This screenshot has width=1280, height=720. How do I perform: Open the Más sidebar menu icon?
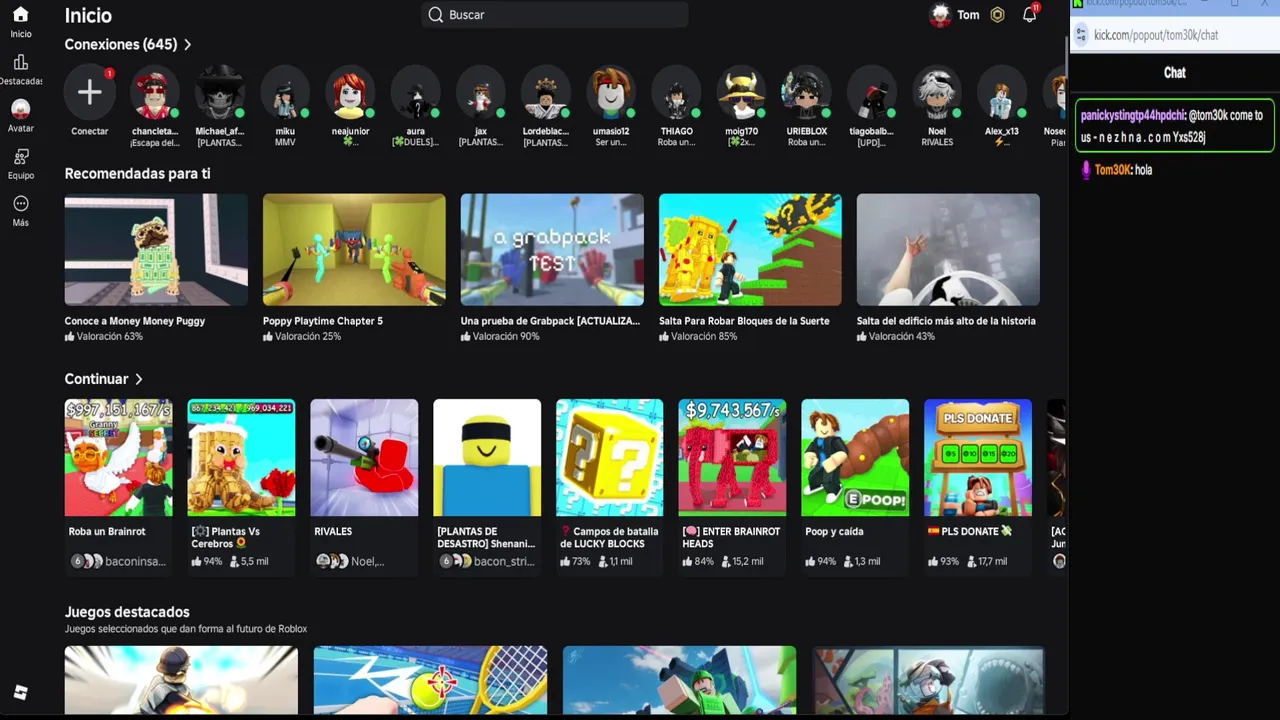click(20, 204)
